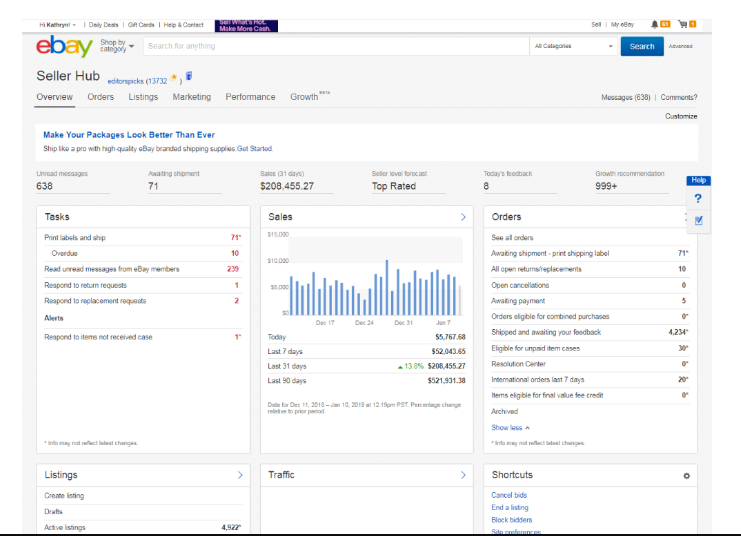Click Make Your Packages Look Better headline

click(x=129, y=135)
